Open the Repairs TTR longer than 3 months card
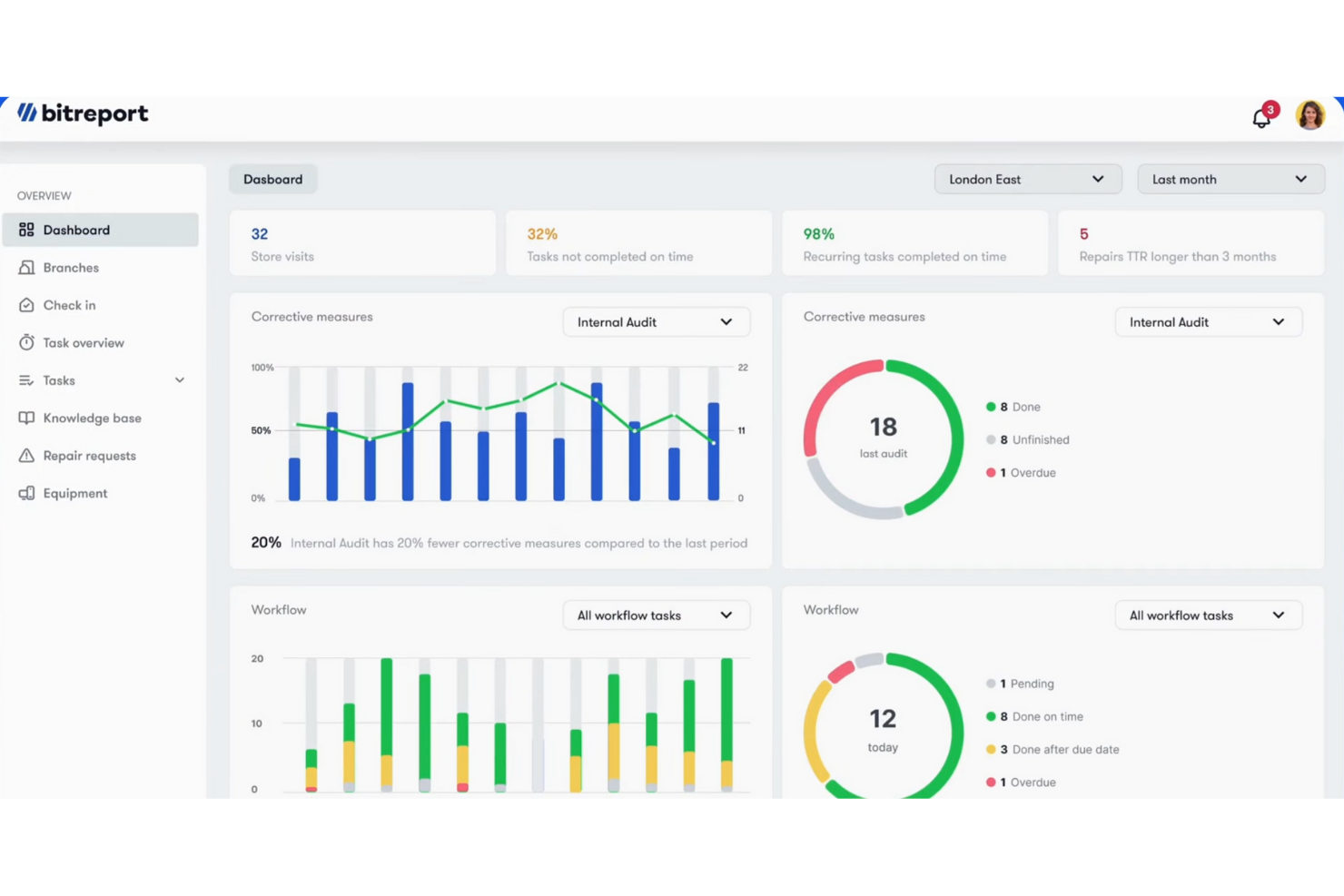 (x=1191, y=244)
